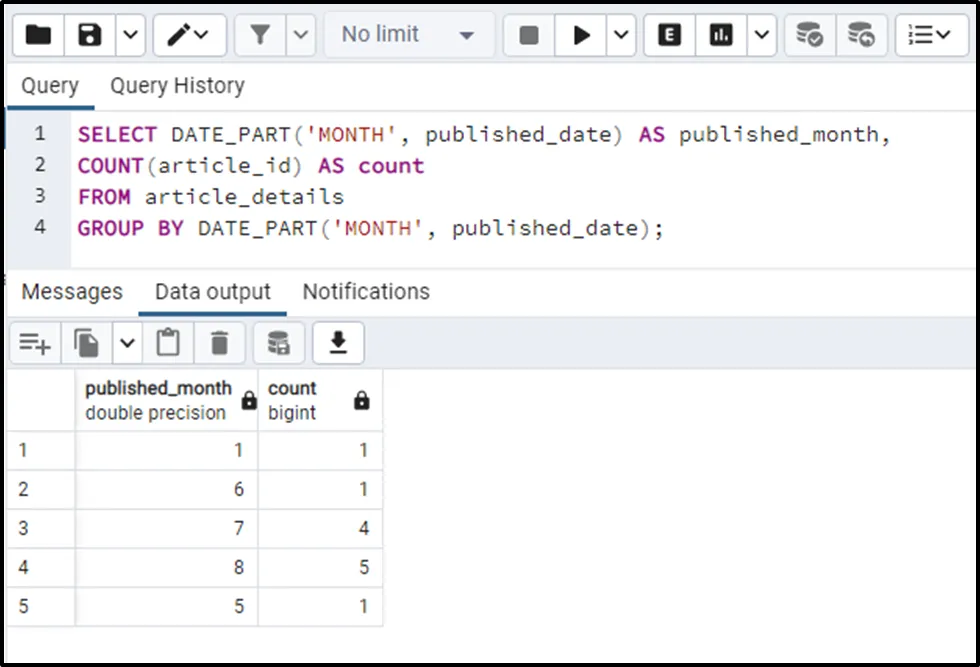
Task: Switch to the Query History tab
Action: pos(177,86)
